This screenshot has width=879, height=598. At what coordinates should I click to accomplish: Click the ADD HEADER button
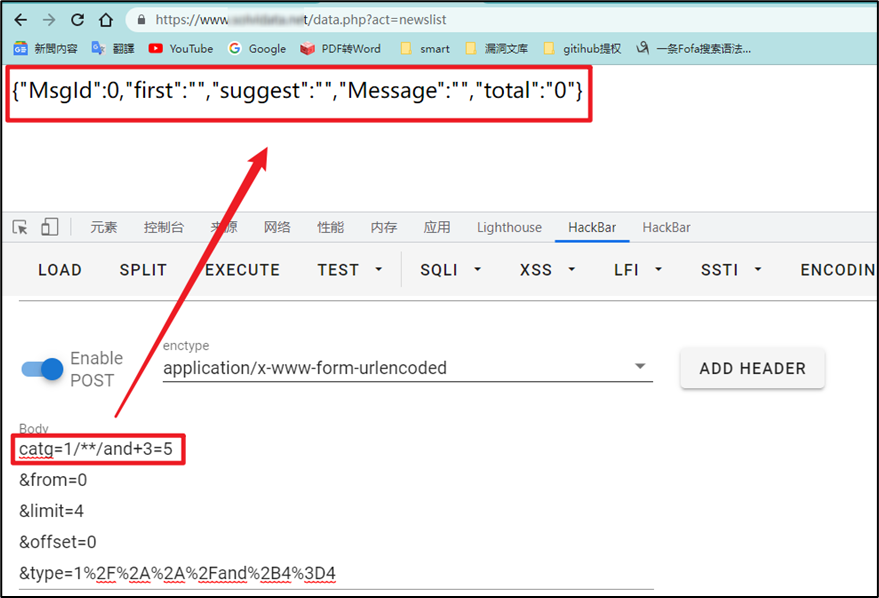[x=752, y=368]
